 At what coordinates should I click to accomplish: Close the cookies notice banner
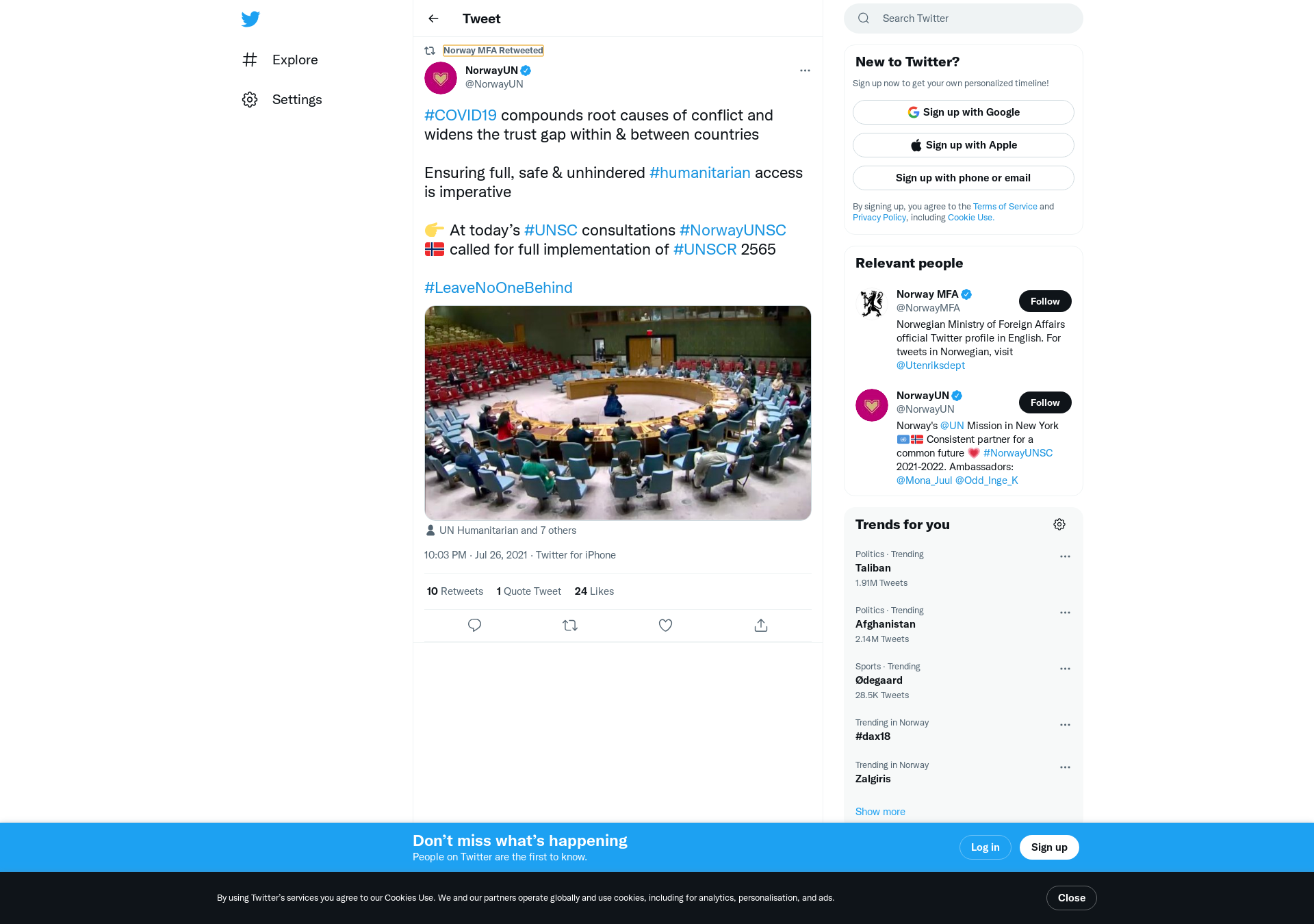pyautogui.click(x=1071, y=898)
